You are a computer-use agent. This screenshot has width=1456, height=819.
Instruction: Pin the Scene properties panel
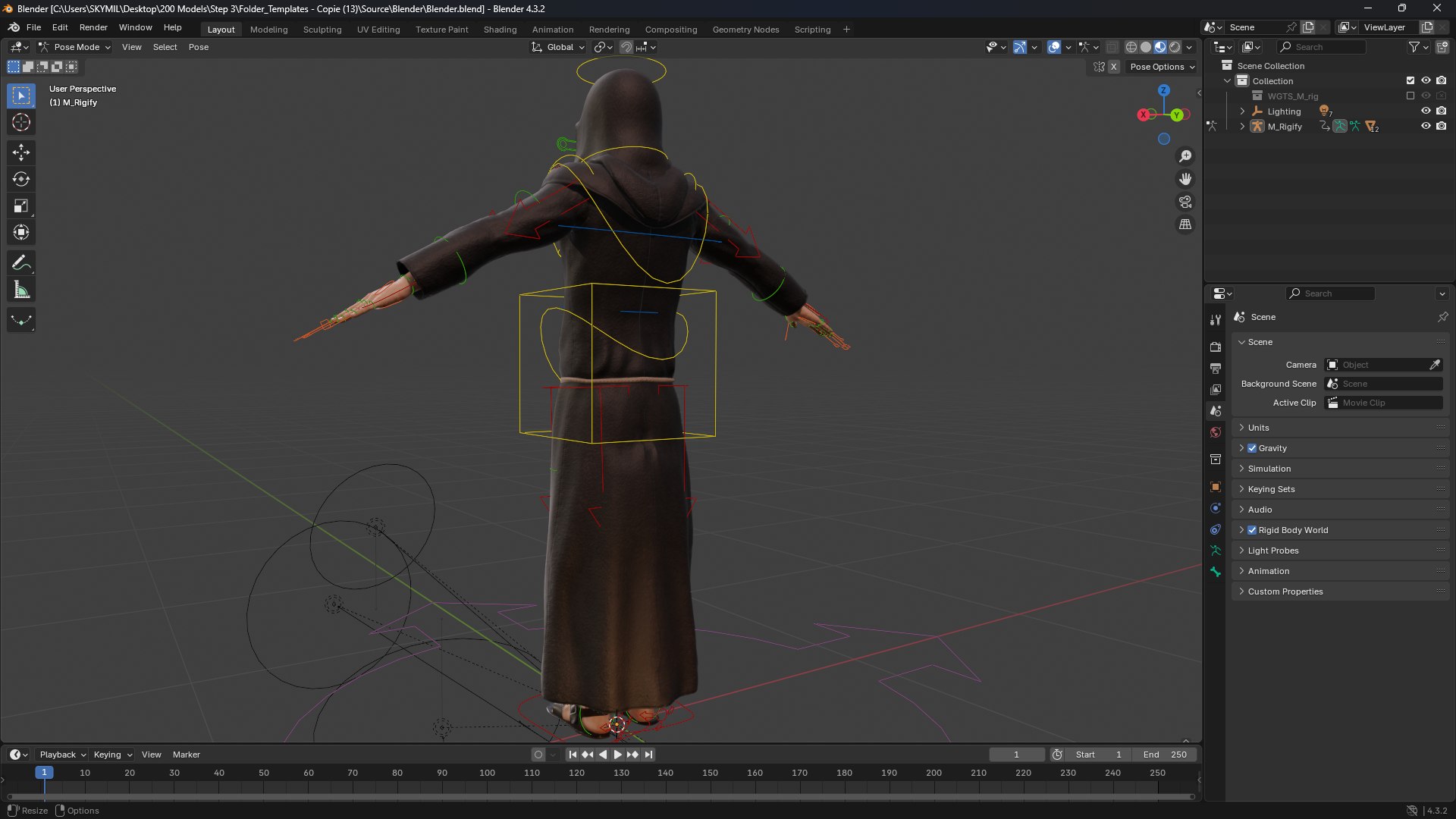click(1442, 317)
